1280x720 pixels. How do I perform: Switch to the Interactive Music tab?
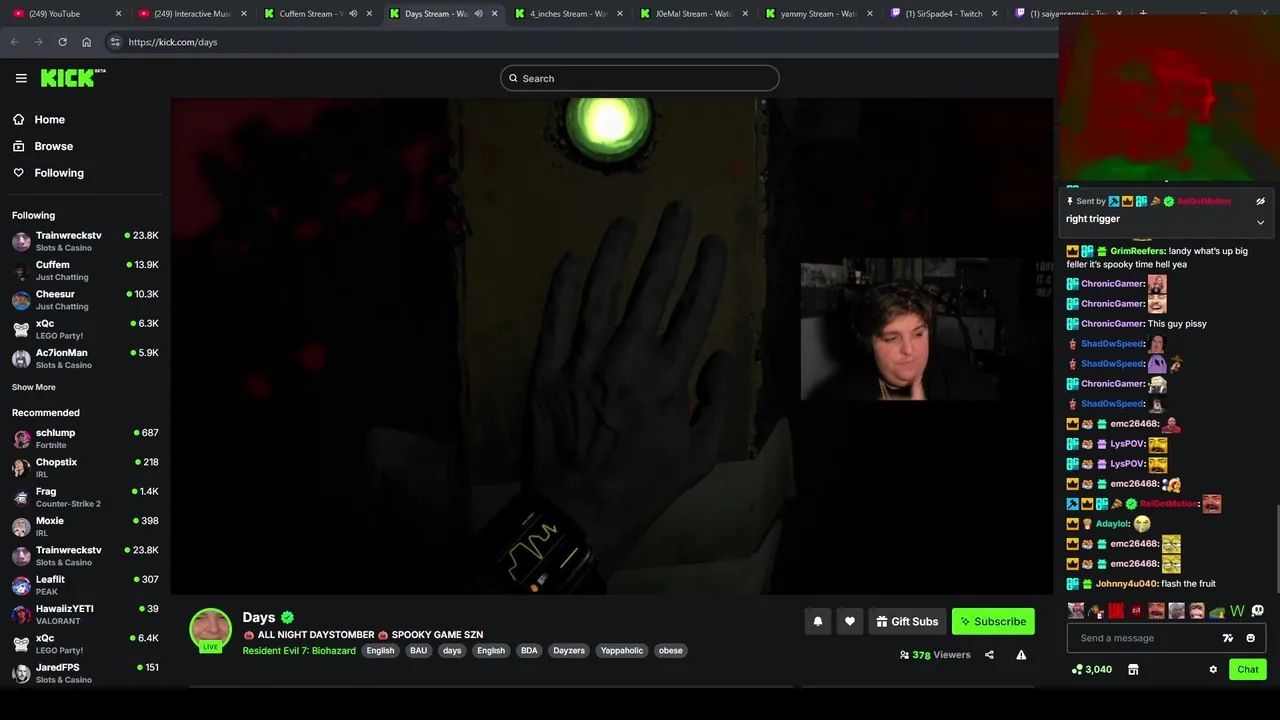(192, 14)
